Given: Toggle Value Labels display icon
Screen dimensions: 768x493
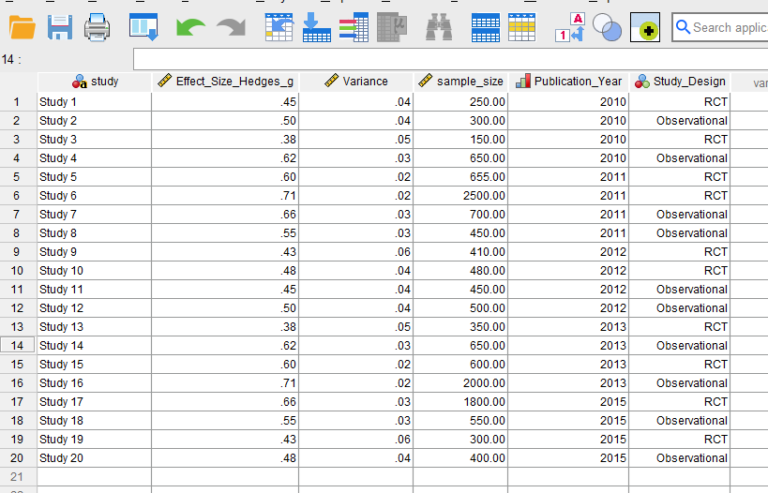Looking at the screenshot, I should coord(569,28).
